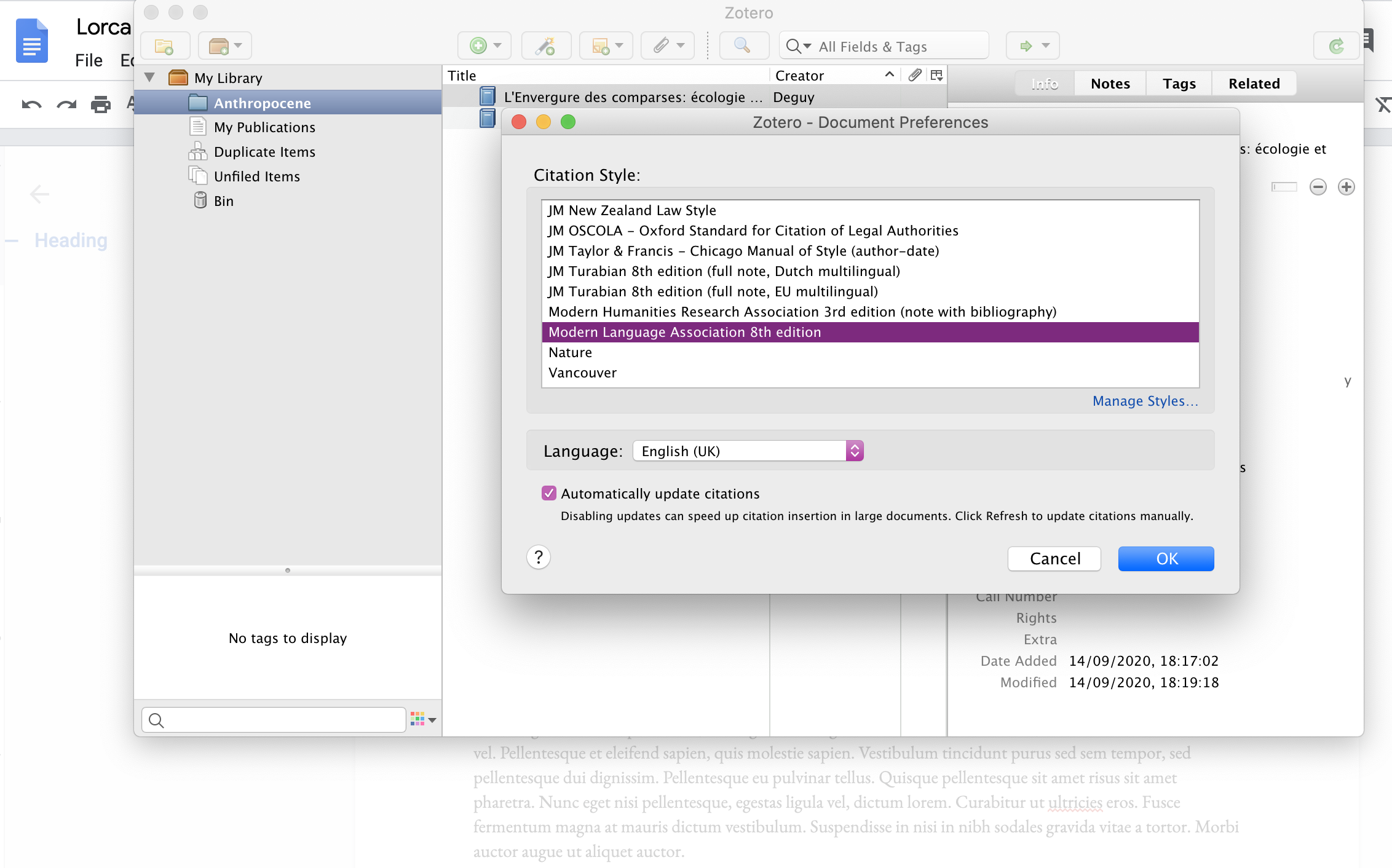Screen dimensions: 1392x868
Task: Click Cancel in Document Preferences
Action: click(x=1054, y=558)
